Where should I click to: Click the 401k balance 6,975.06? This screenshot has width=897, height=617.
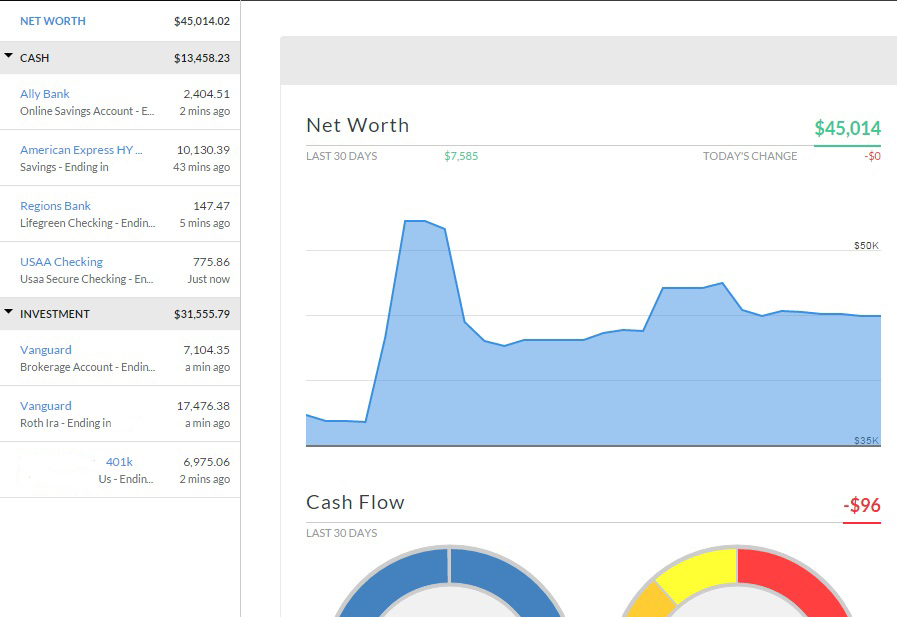tap(207, 462)
